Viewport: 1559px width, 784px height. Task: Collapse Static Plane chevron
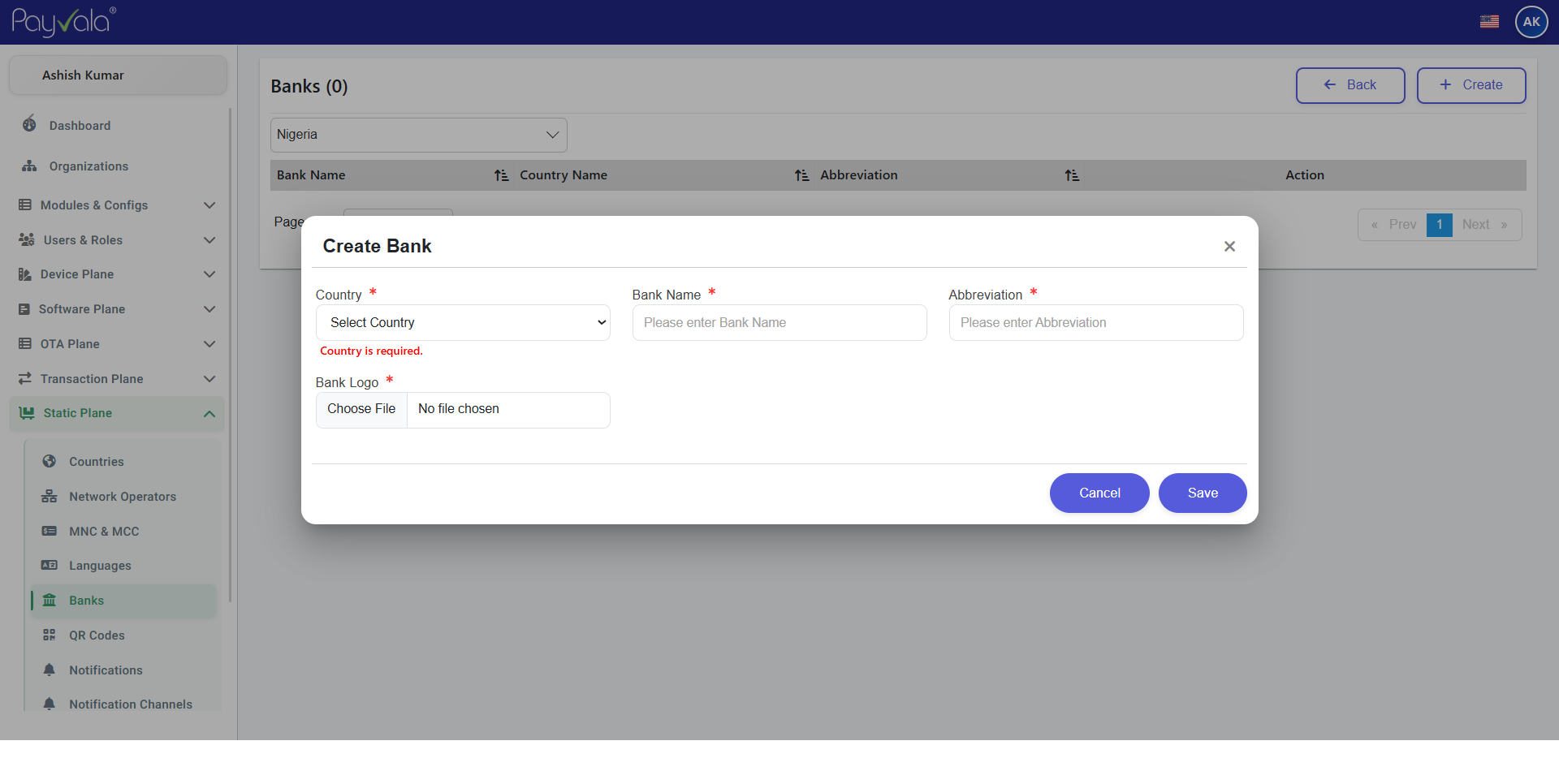(x=209, y=414)
